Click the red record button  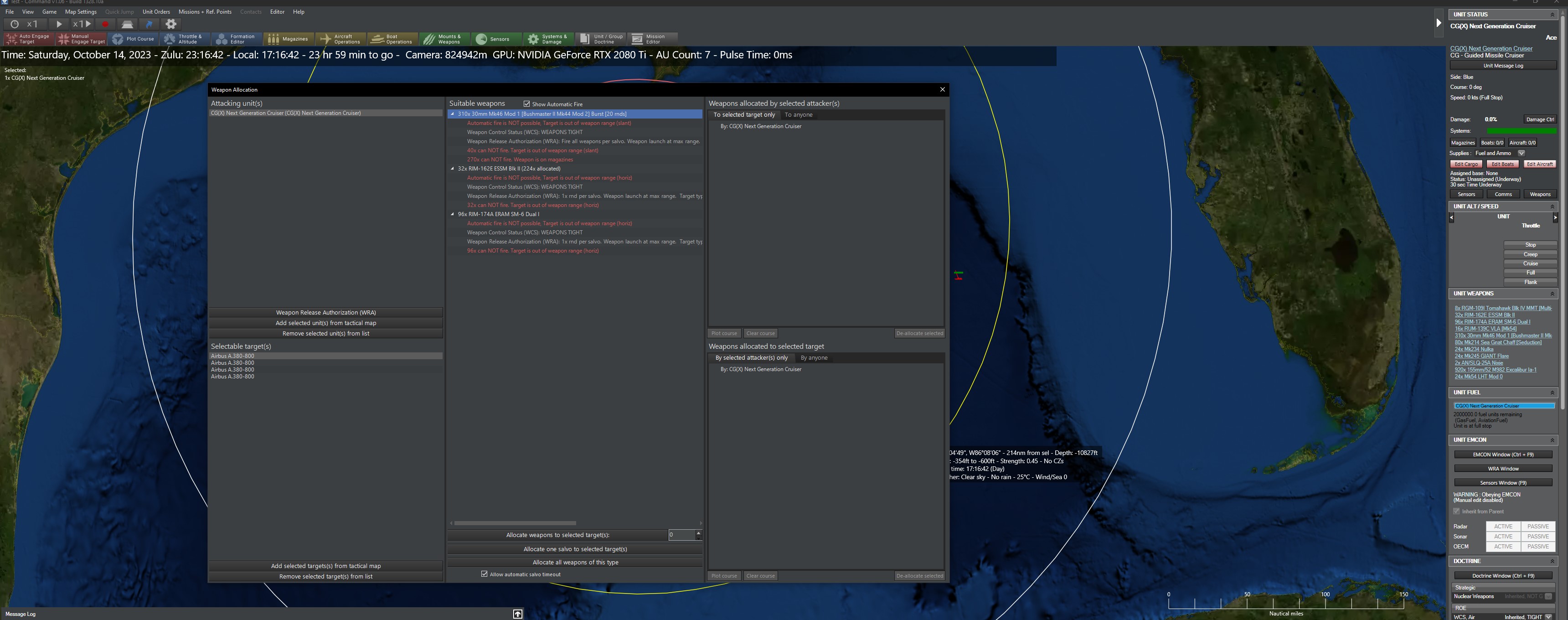[x=105, y=24]
